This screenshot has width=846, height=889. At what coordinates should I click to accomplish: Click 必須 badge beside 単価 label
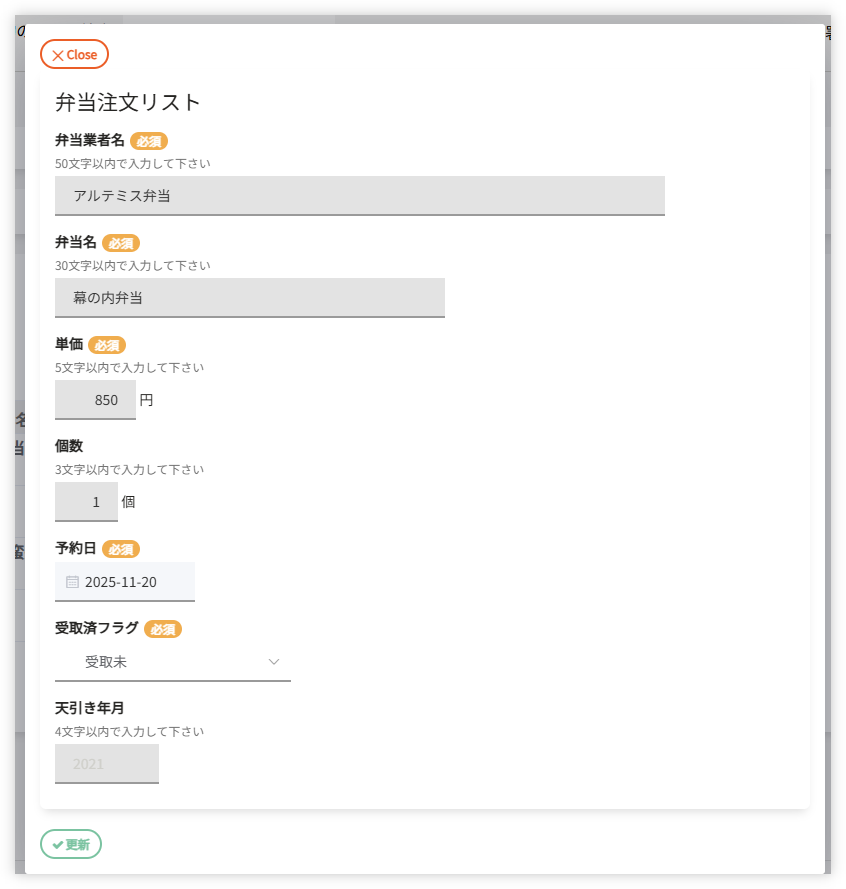tap(107, 345)
